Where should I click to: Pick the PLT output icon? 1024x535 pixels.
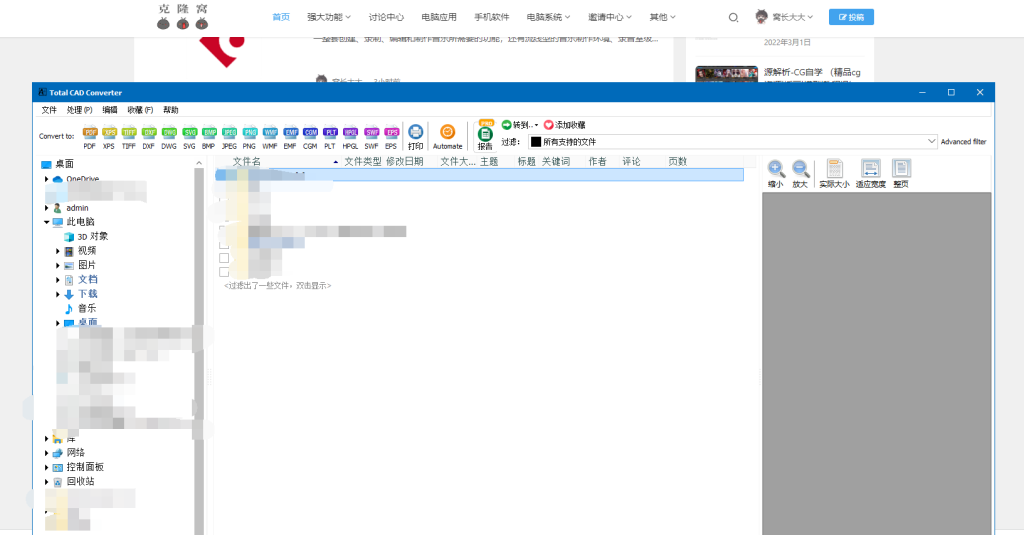point(330,137)
